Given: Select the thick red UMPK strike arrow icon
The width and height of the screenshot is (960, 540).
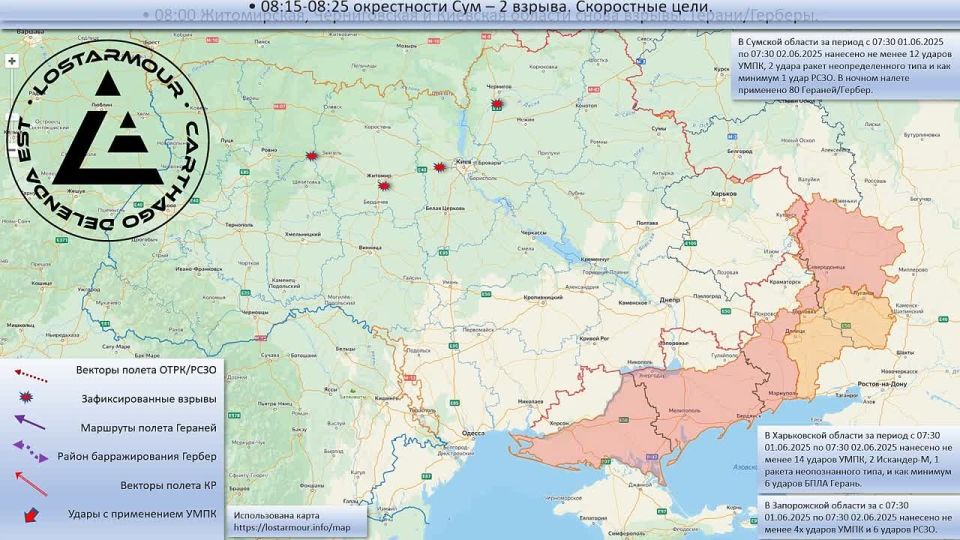Looking at the screenshot, I should click(x=30, y=515).
